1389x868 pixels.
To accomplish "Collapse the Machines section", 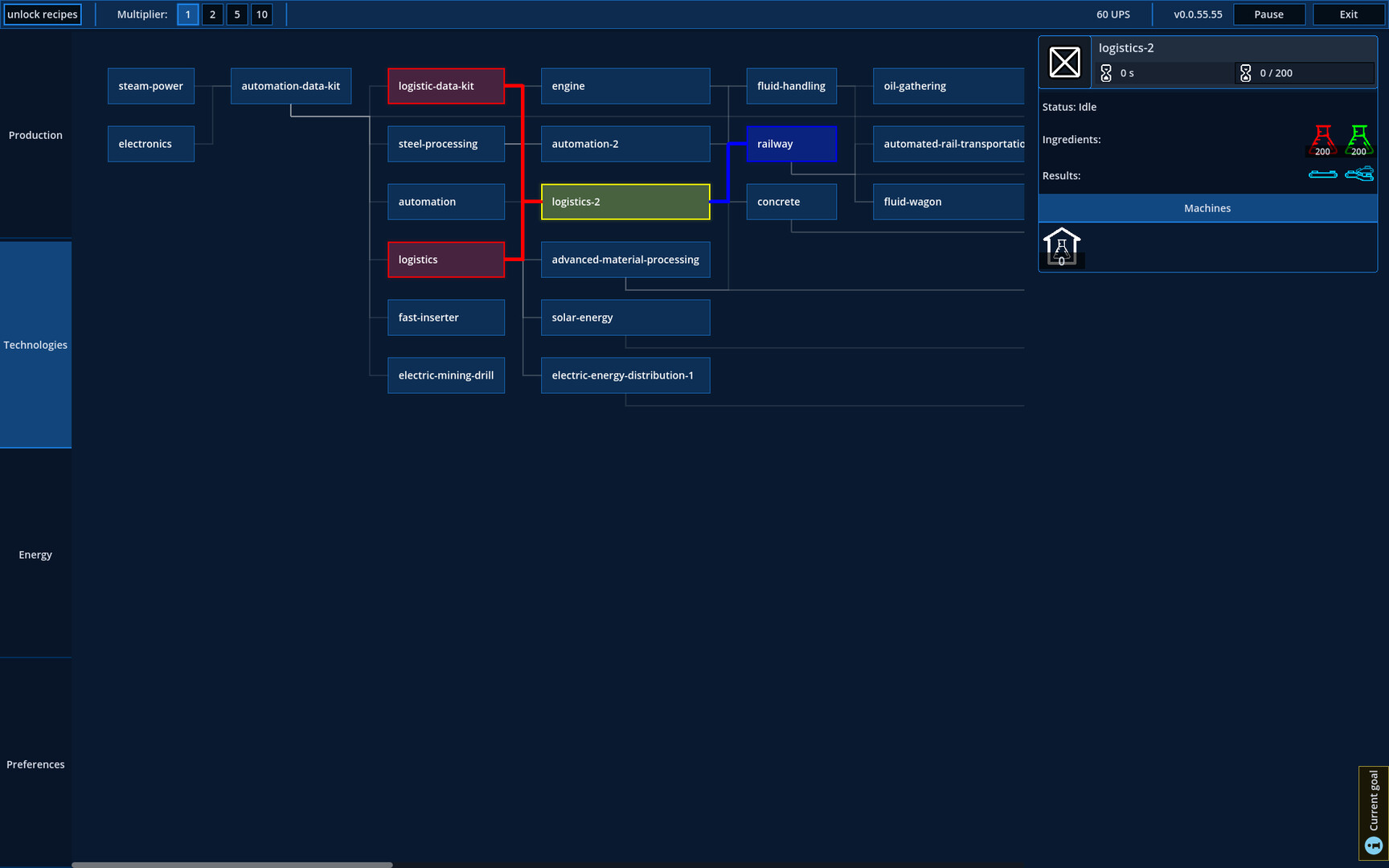I will point(1207,207).
